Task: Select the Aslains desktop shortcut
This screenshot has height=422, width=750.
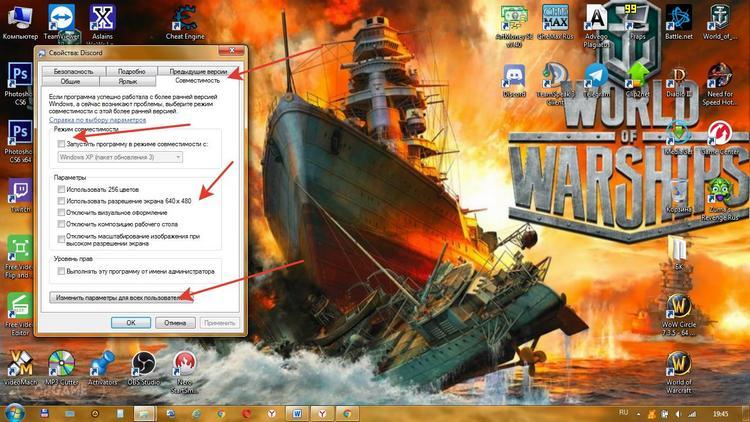Action: pos(102,22)
